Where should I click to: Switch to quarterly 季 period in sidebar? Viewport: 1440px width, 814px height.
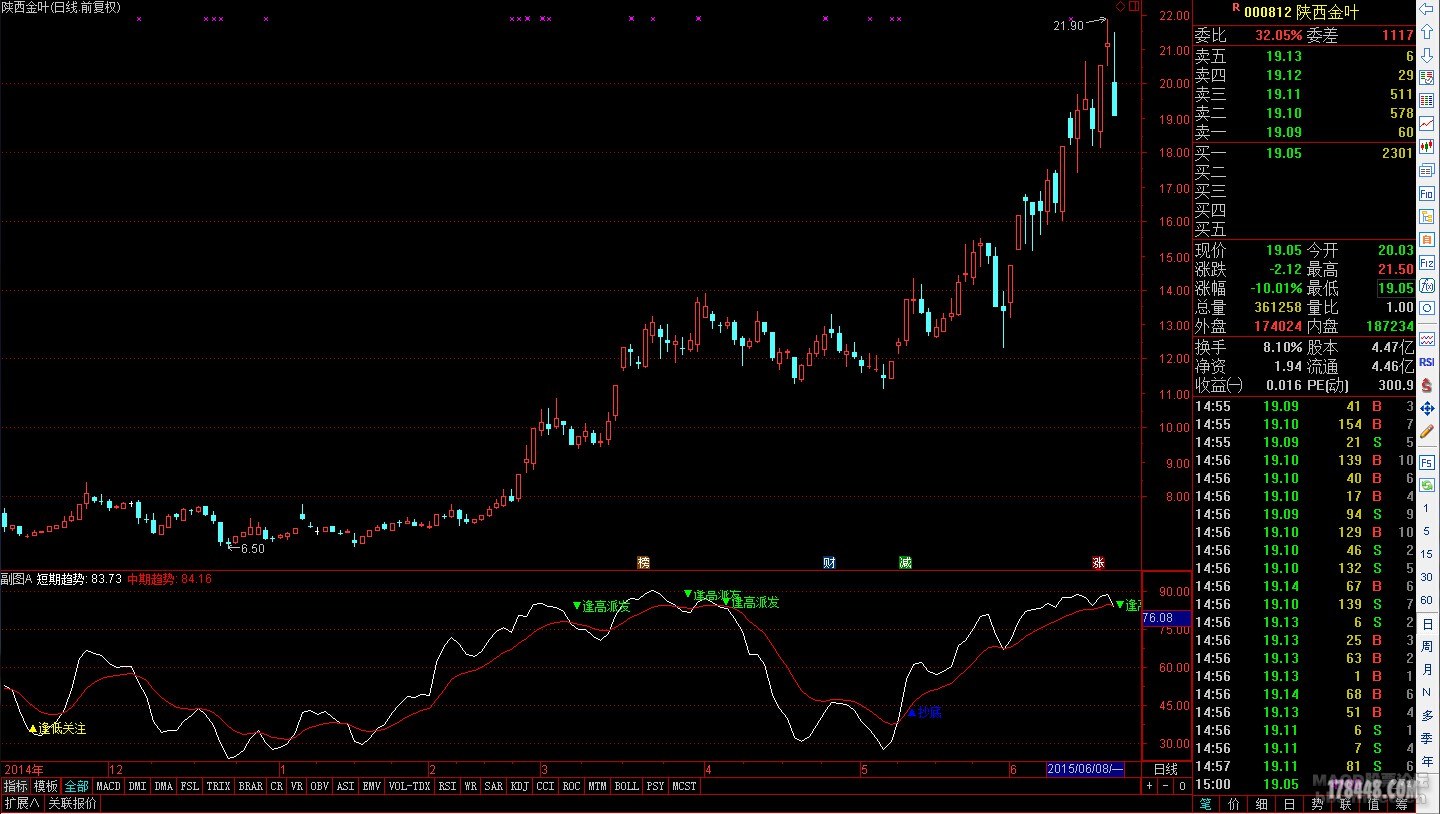1427,738
